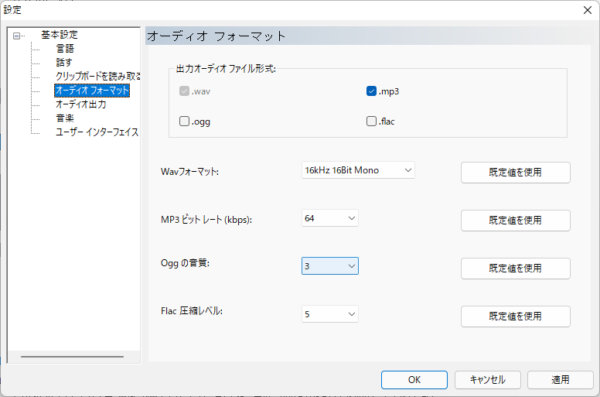Viewport: 600px width, 397px height.
Task: Reset Wav format with 既定値を使用
Action: (x=515, y=172)
